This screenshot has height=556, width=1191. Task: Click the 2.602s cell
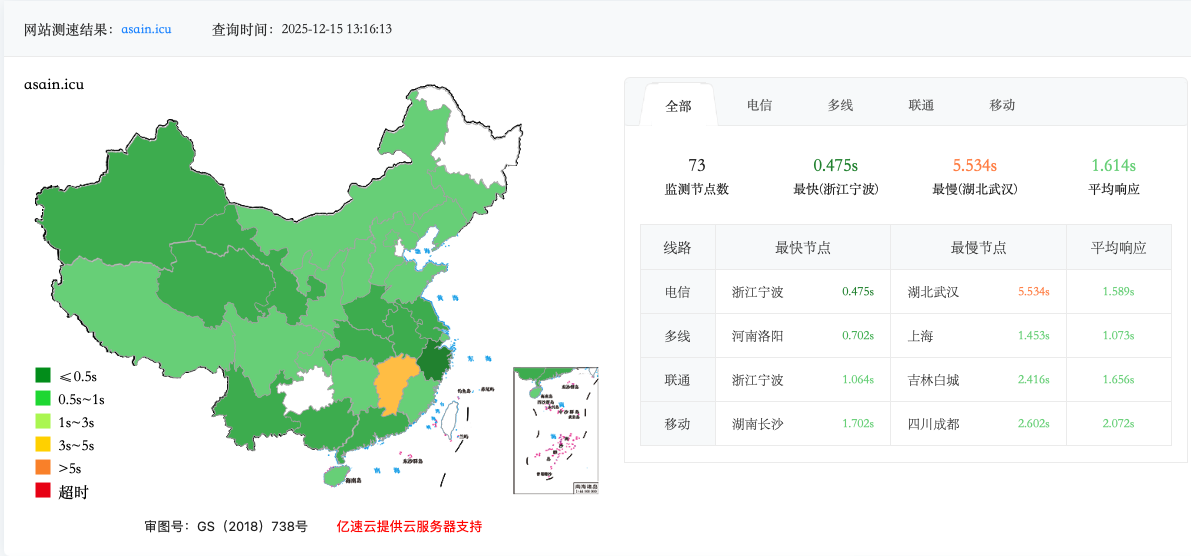1034,424
